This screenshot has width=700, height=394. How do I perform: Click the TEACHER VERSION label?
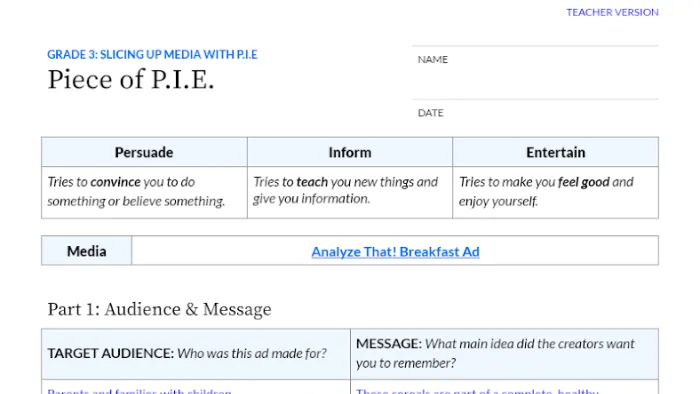(612, 12)
